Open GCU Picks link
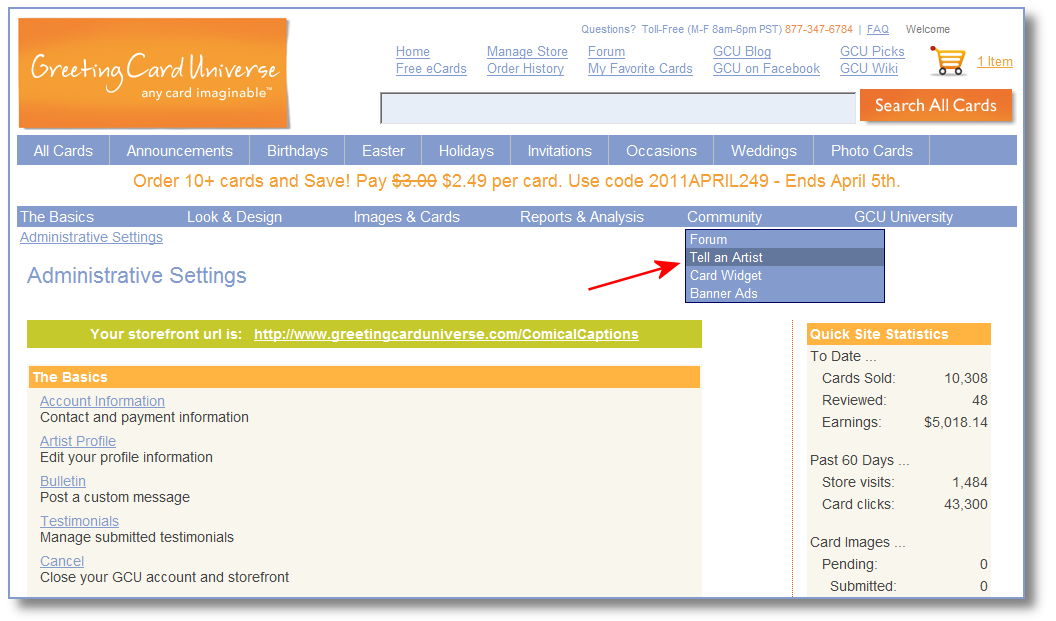 872,51
